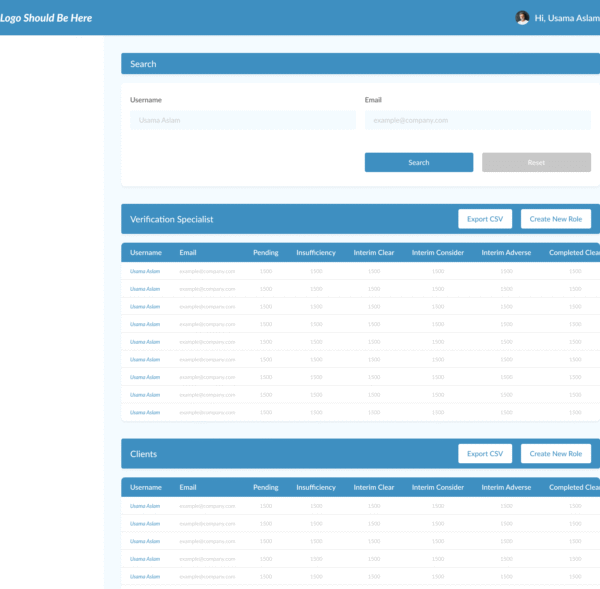Click the 'Hi, Usama Aslam' profile name

[x=567, y=18]
